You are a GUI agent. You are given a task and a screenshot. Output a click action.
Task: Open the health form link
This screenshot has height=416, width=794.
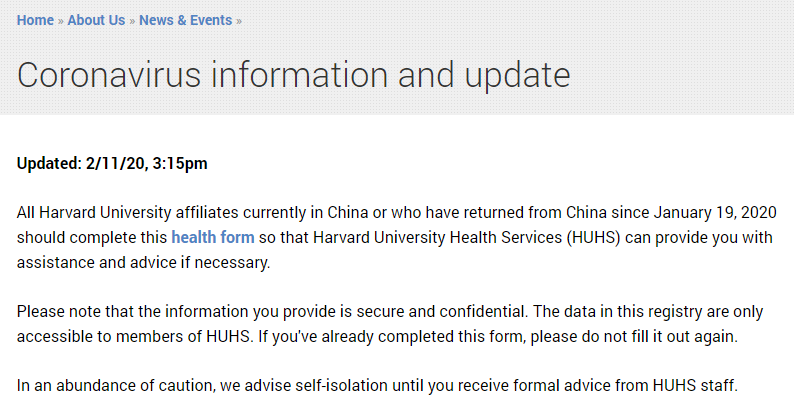click(x=213, y=238)
